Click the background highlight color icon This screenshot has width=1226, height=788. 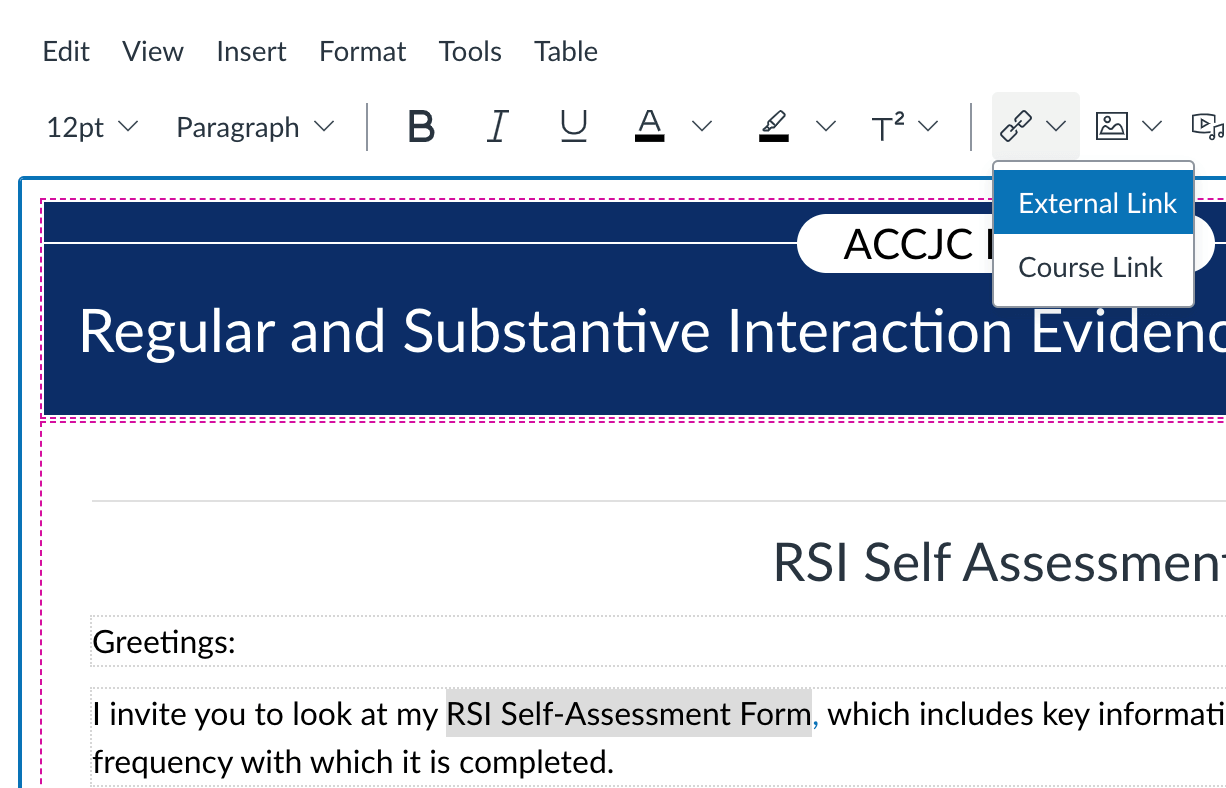tap(774, 127)
